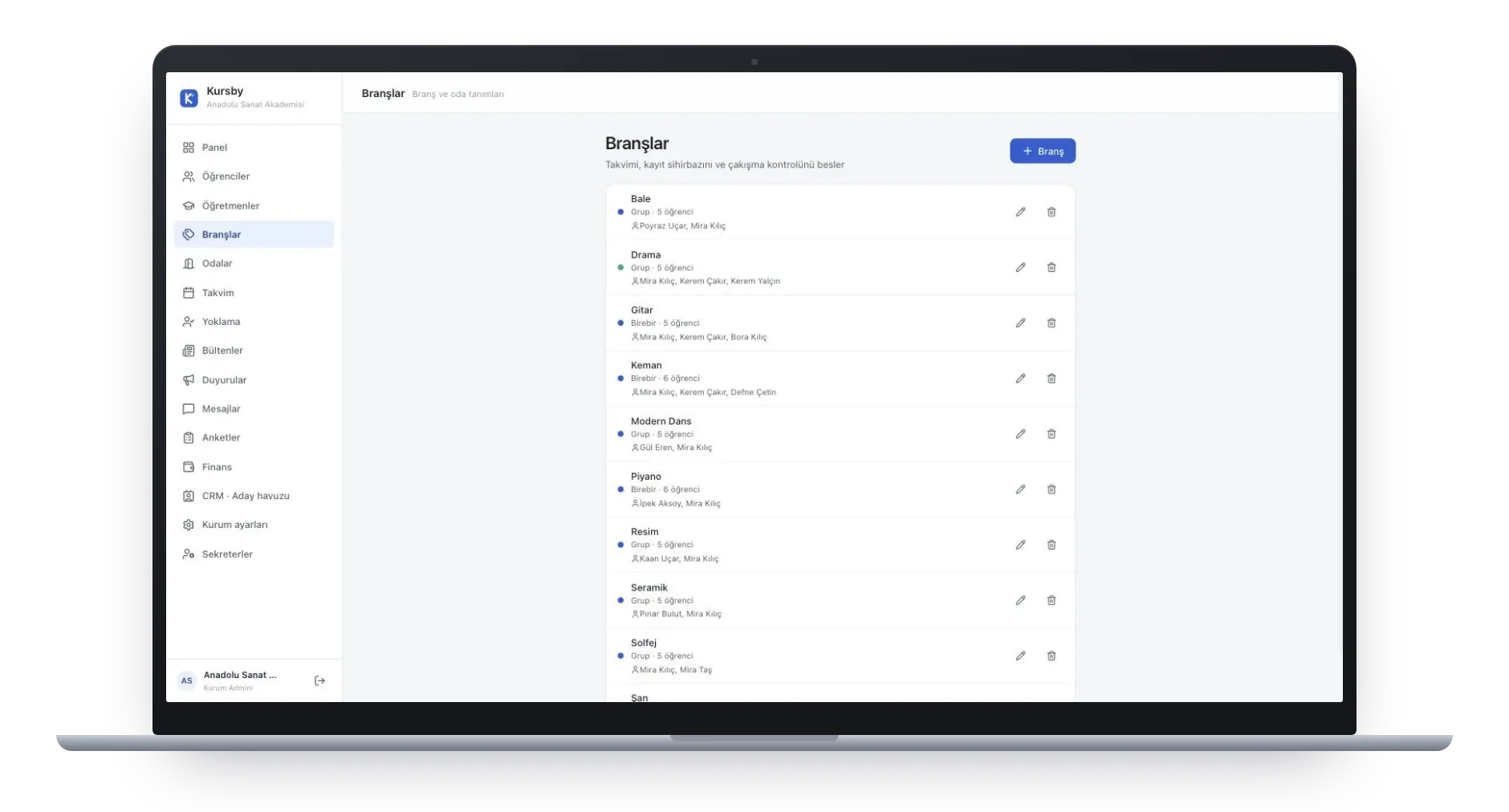Click the green color dot next to Drama
The image size is (1509, 812).
coord(620,268)
